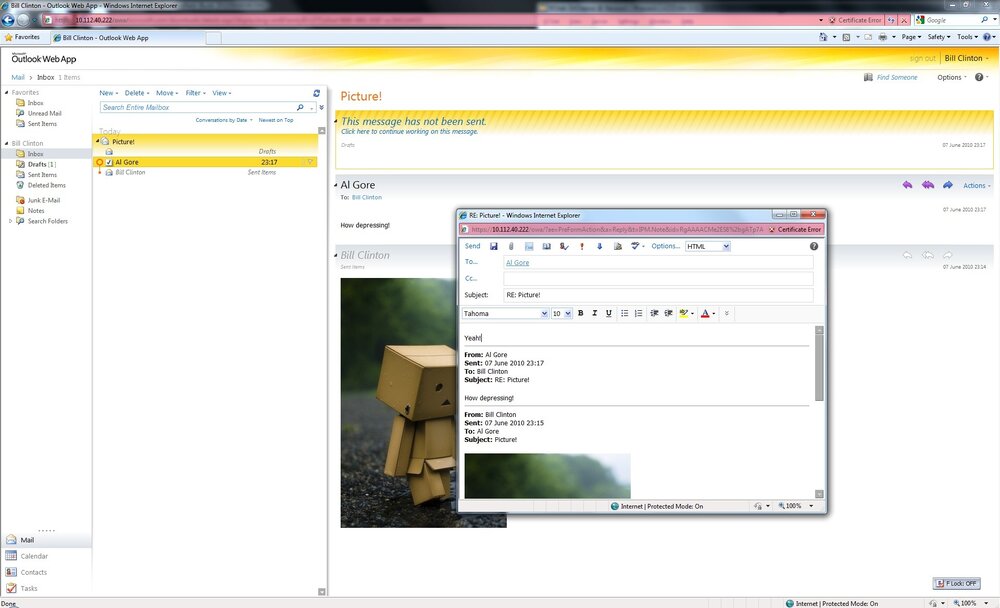Open the Filter dropdown menu

pos(195,93)
